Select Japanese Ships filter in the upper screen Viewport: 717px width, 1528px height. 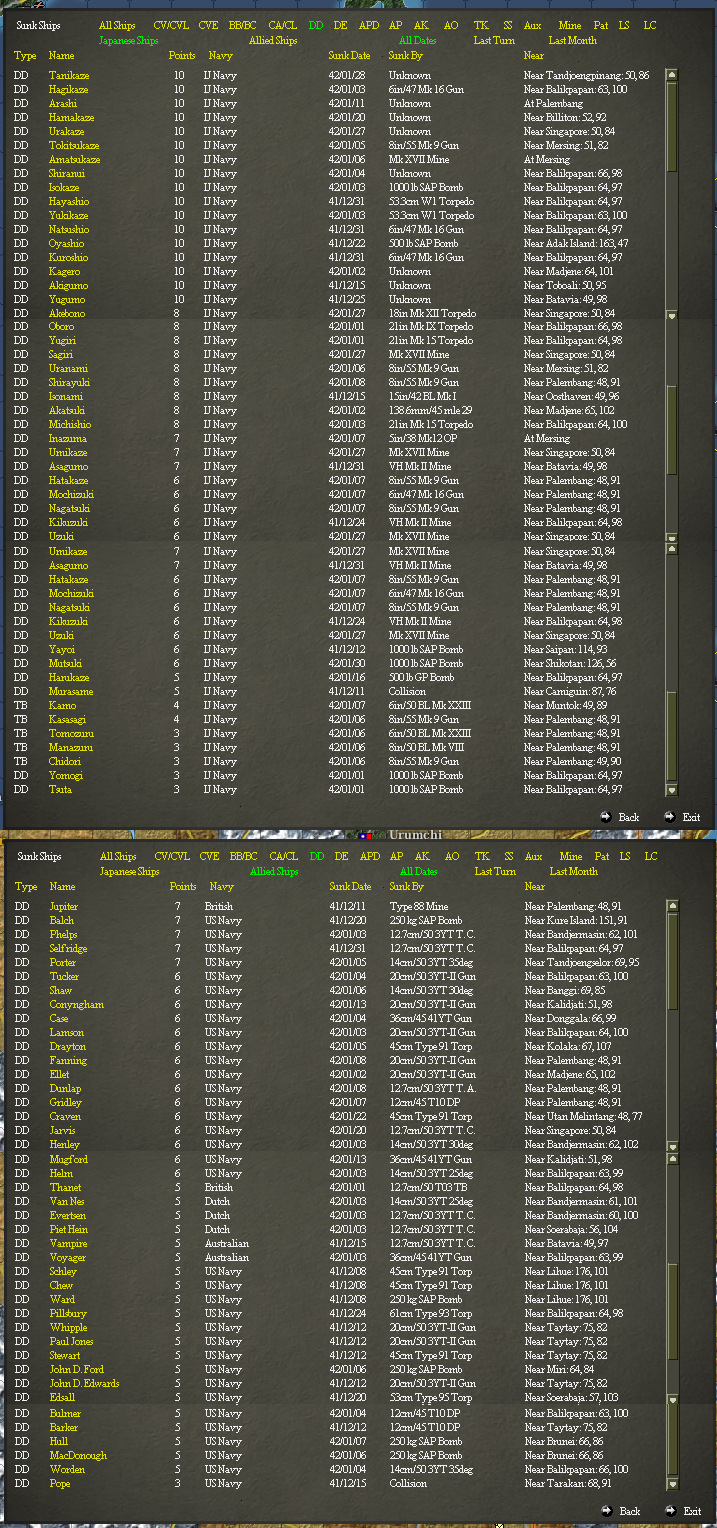point(129,41)
